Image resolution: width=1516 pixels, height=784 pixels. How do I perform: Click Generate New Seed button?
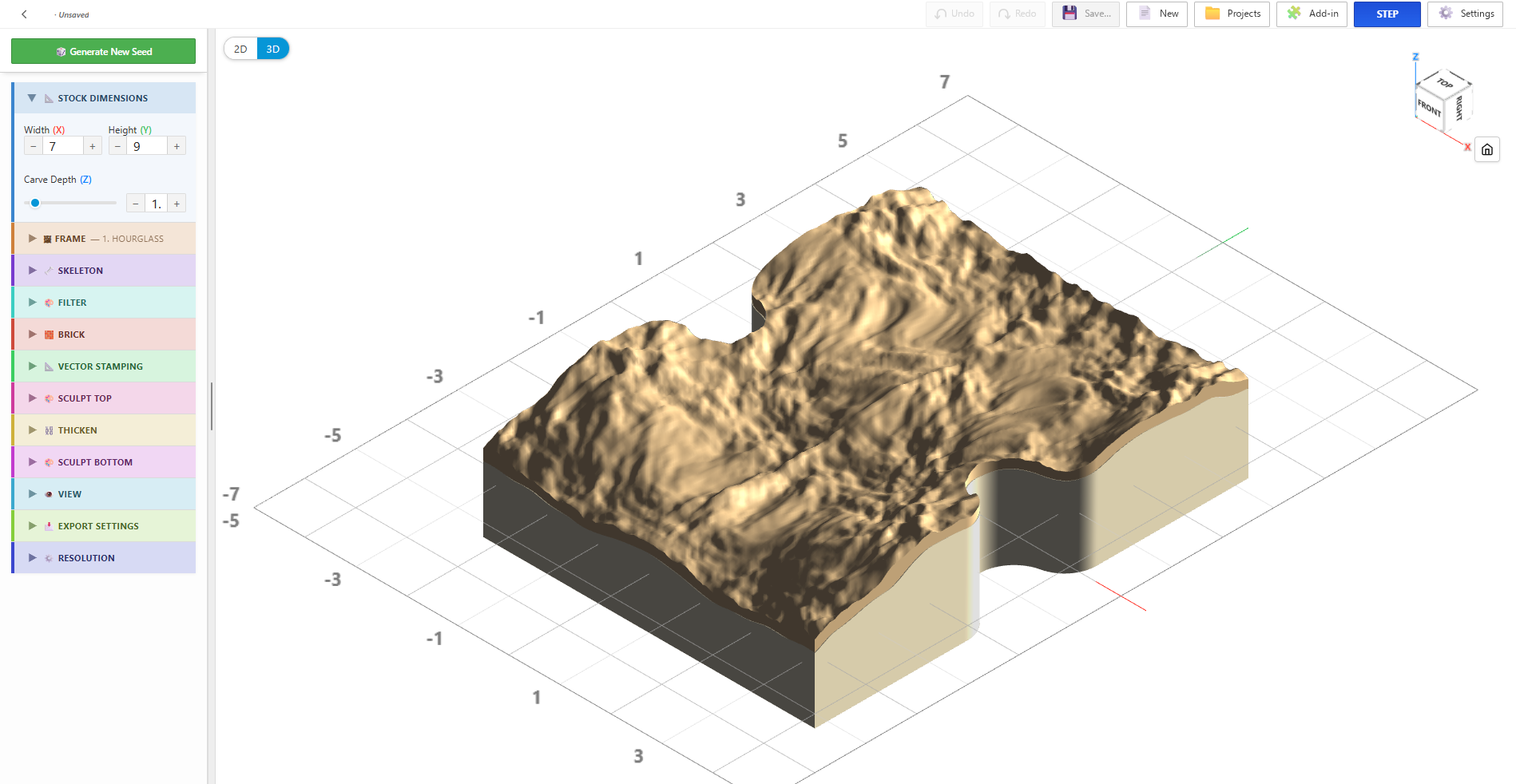tap(103, 51)
